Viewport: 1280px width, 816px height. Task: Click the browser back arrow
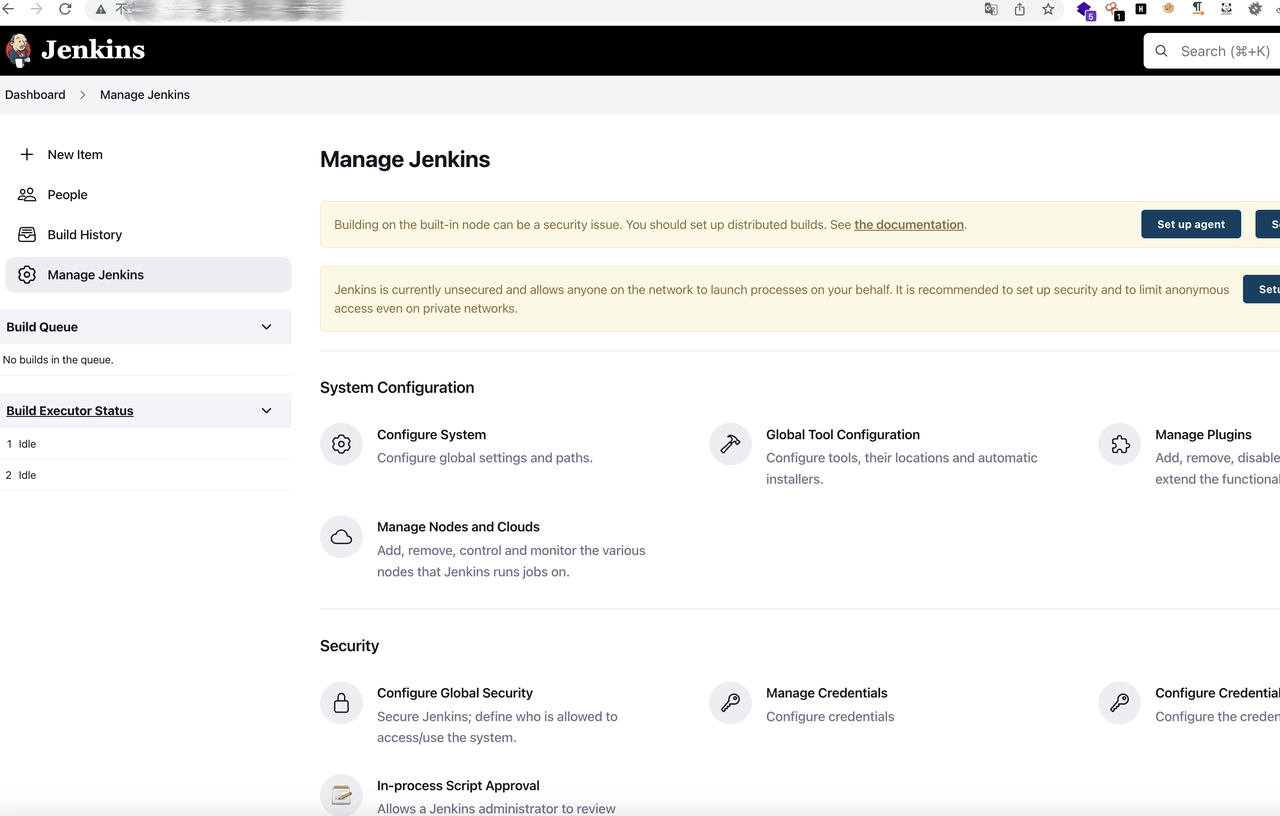tap(9, 9)
